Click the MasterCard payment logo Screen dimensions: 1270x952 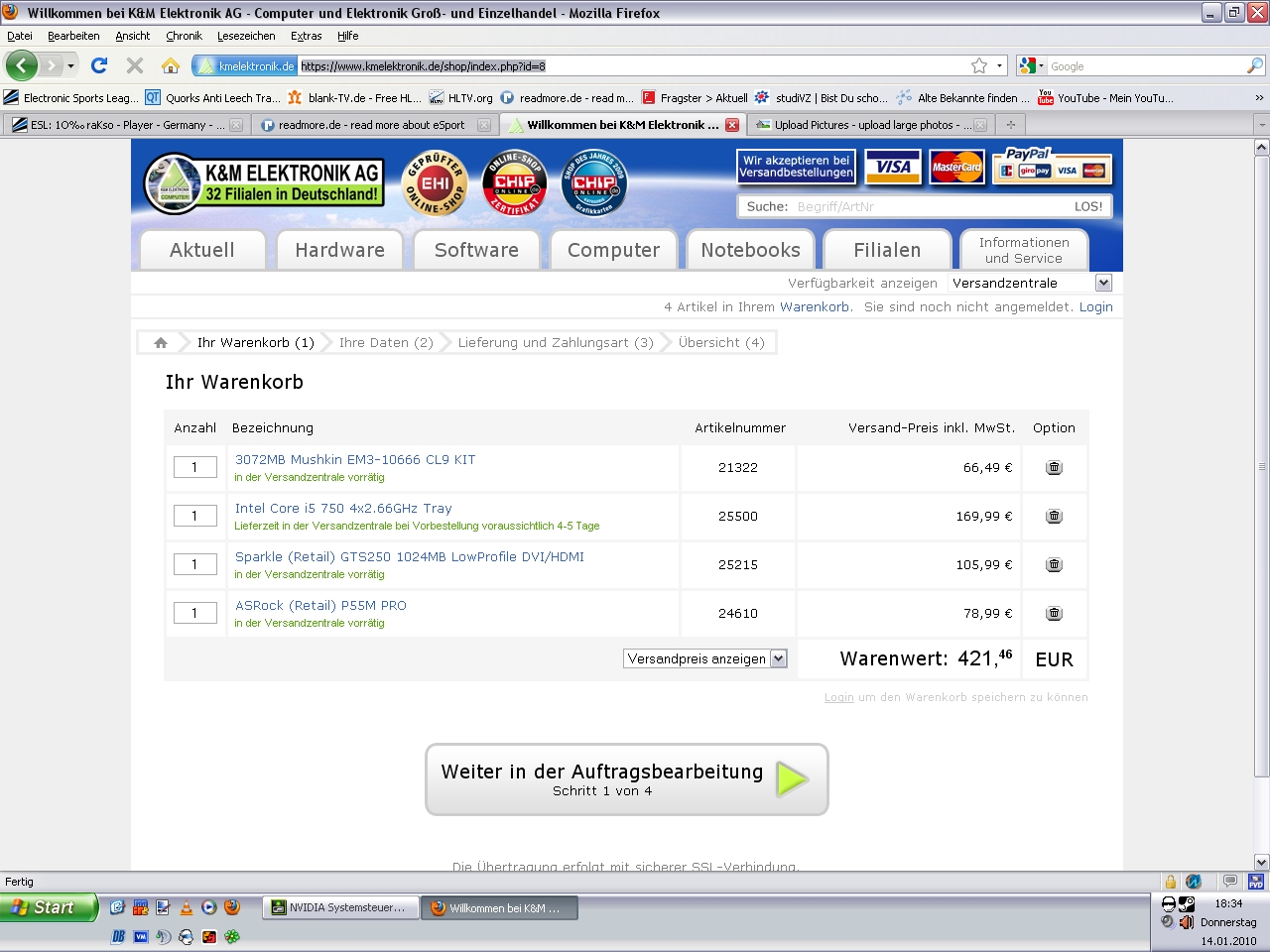(956, 167)
